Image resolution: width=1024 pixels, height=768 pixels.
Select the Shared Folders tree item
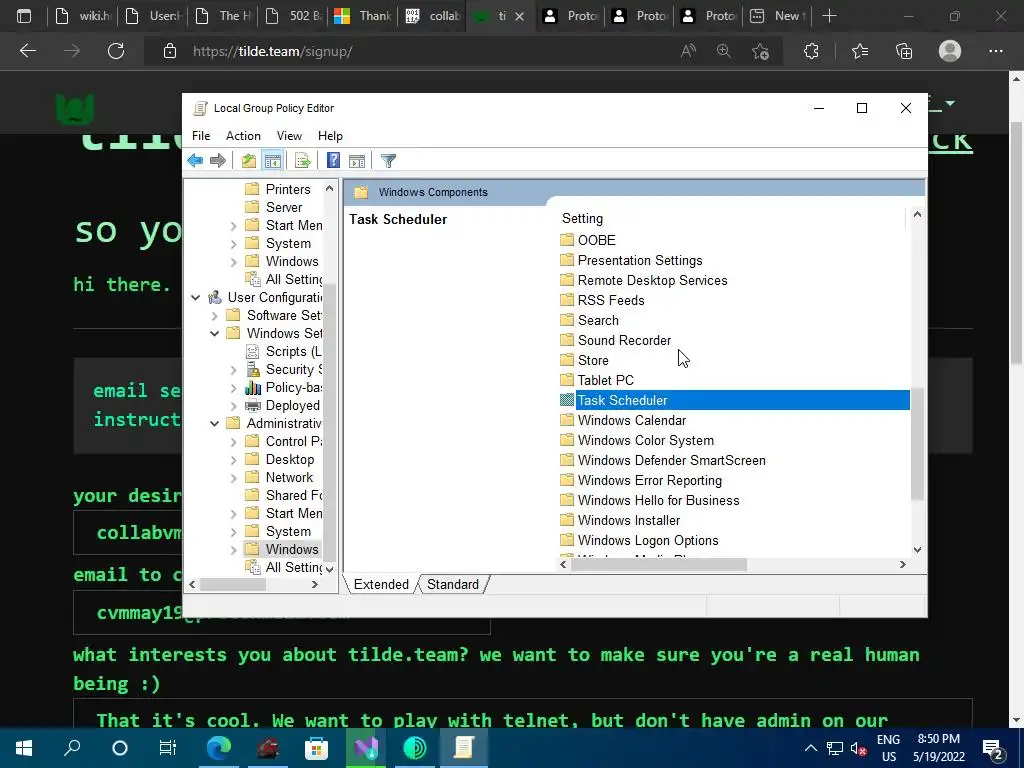(x=293, y=496)
